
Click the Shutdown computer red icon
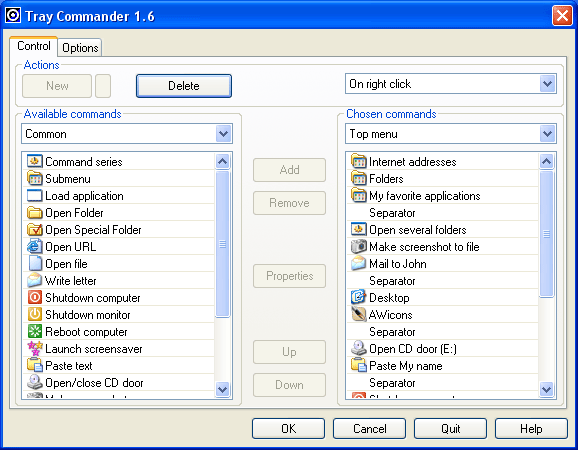[x=35, y=297]
